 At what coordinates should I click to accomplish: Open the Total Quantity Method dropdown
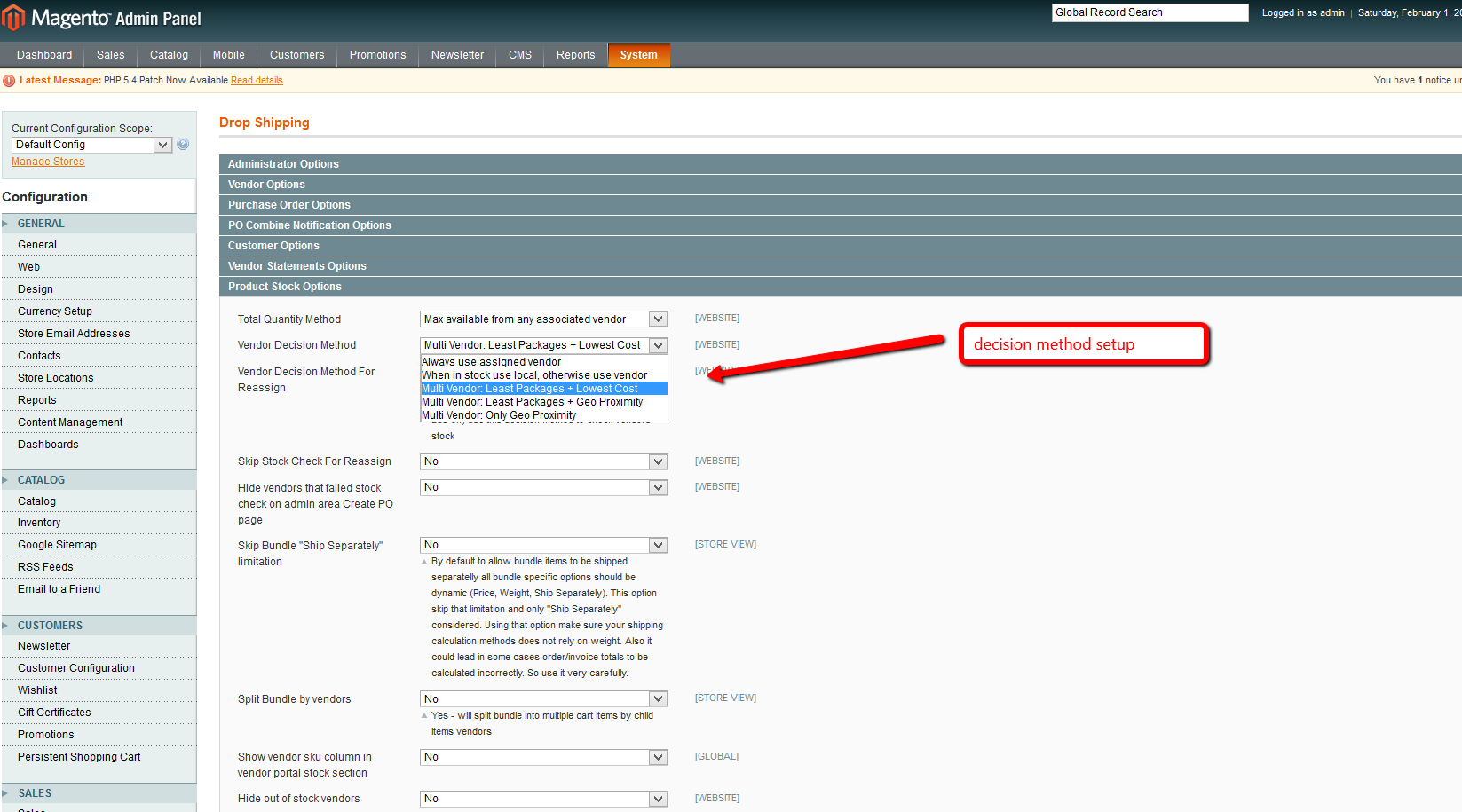point(543,319)
